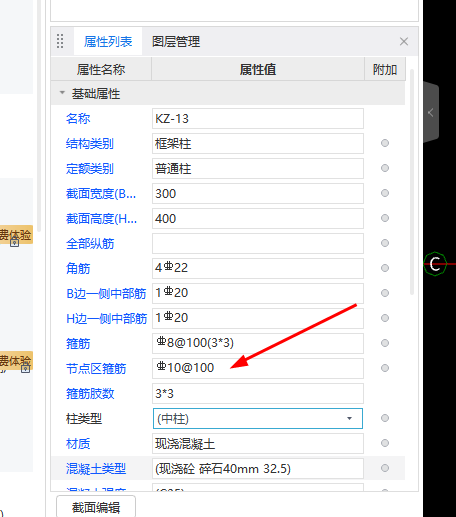456x517 pixels.
Task: Click the 箍筋 value field 8@100(3*3)
Action: click(258, 343)
